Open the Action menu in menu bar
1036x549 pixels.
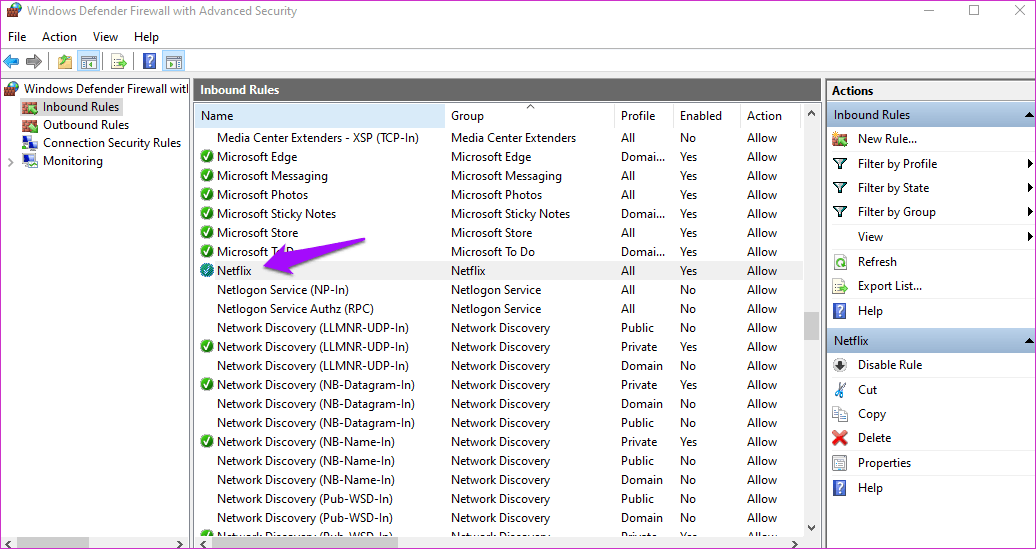coord(59,37)
